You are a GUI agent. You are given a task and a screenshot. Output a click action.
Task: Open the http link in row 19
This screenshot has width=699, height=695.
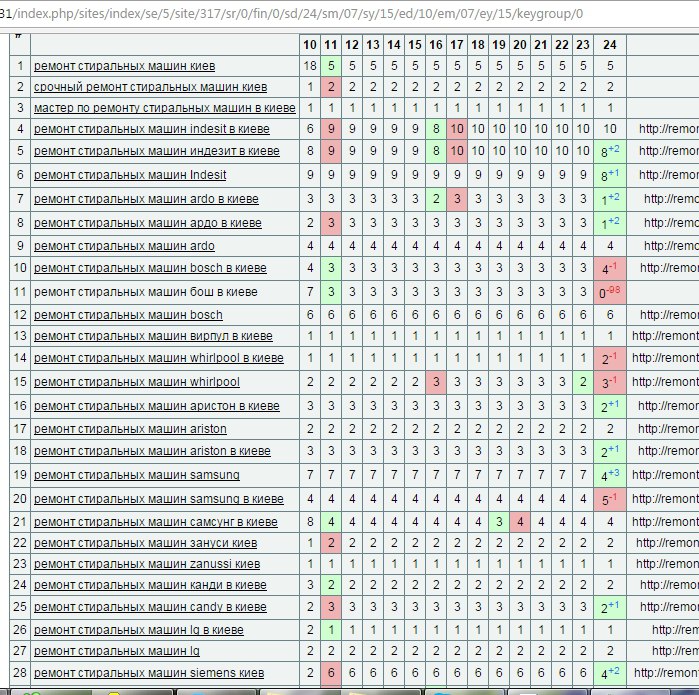click(x=665, y=475)
